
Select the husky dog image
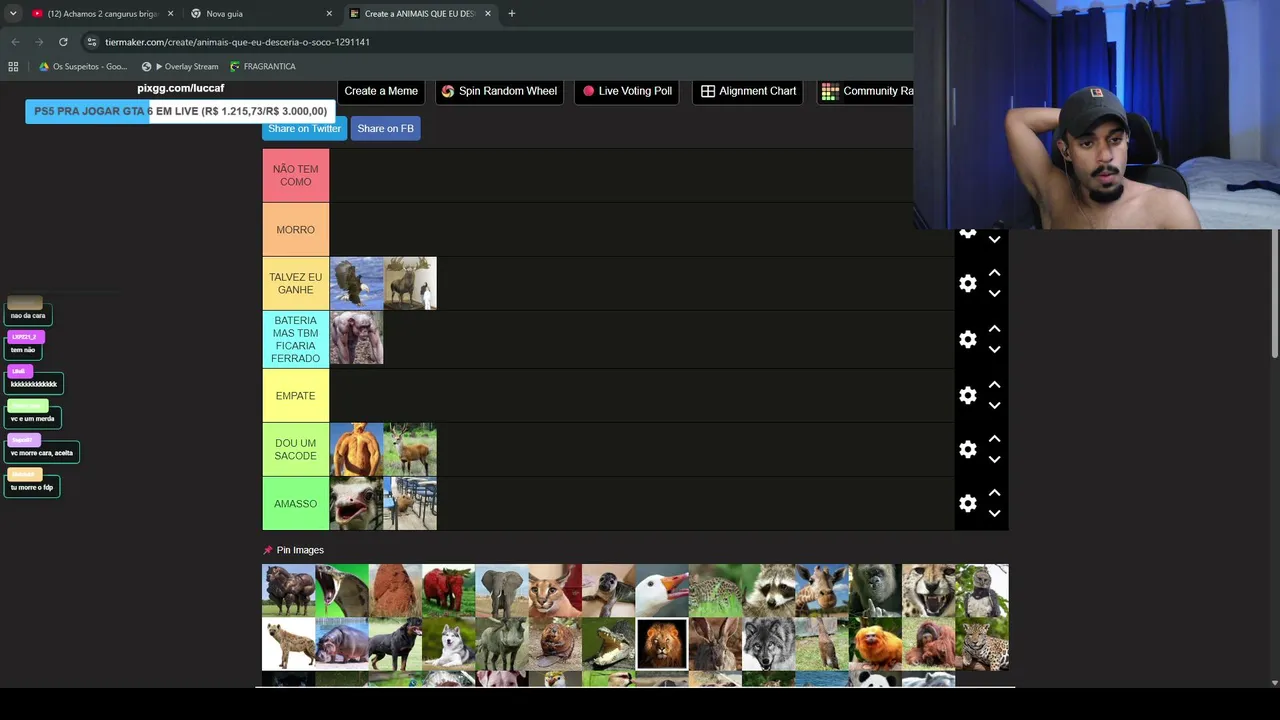point(449,644)
